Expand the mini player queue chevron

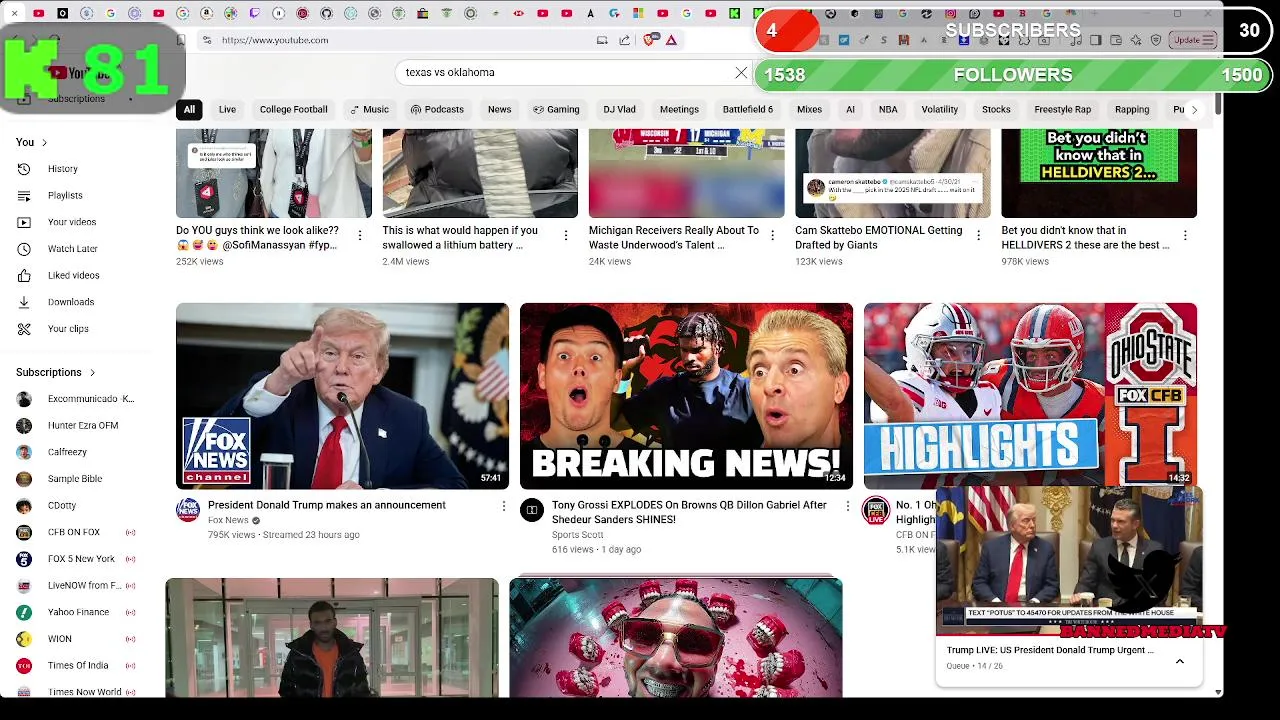coord(1180,661)
